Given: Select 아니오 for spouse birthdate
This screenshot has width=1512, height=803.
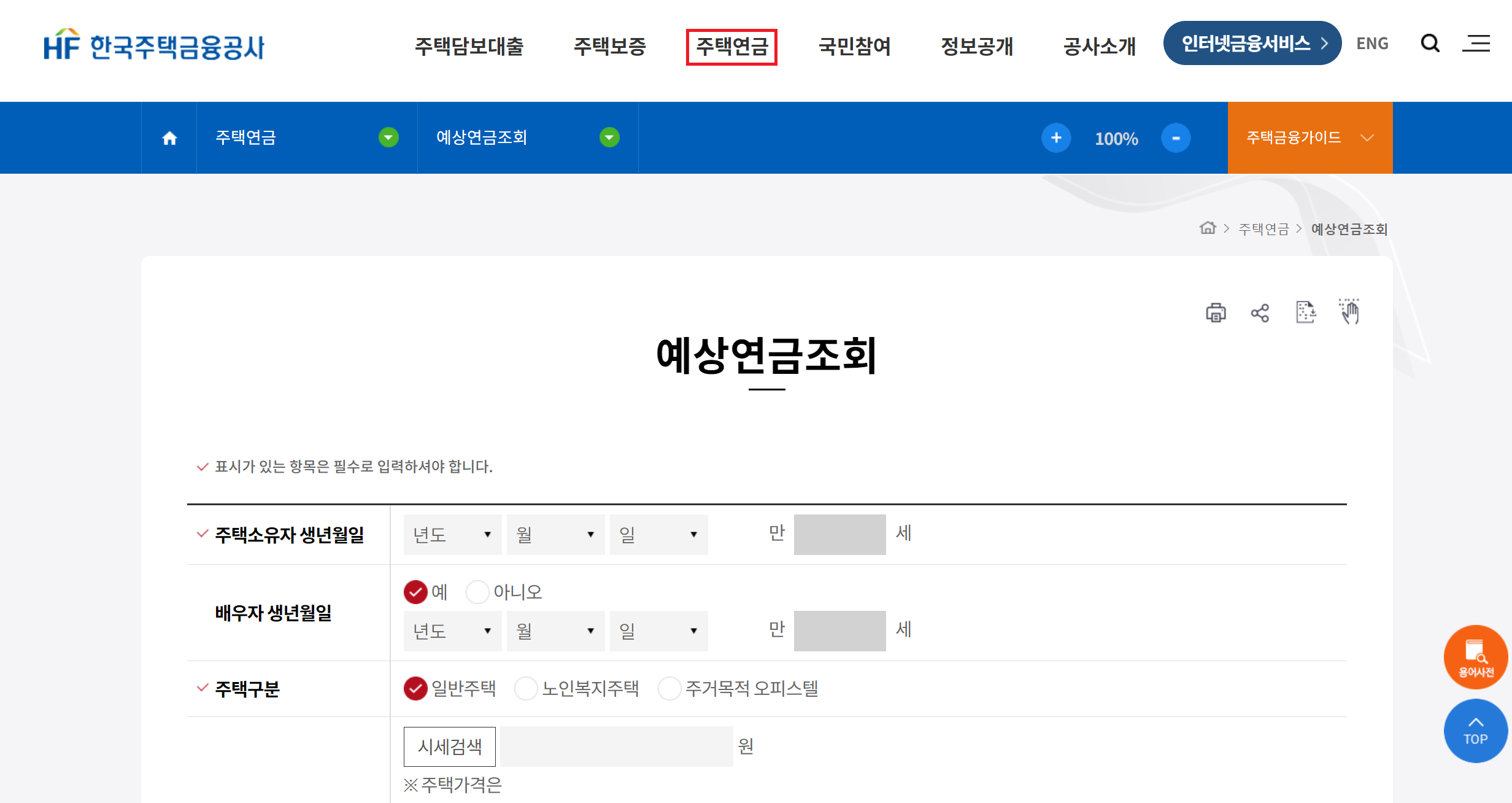Looking at the screenshot, I should [477, 592].
